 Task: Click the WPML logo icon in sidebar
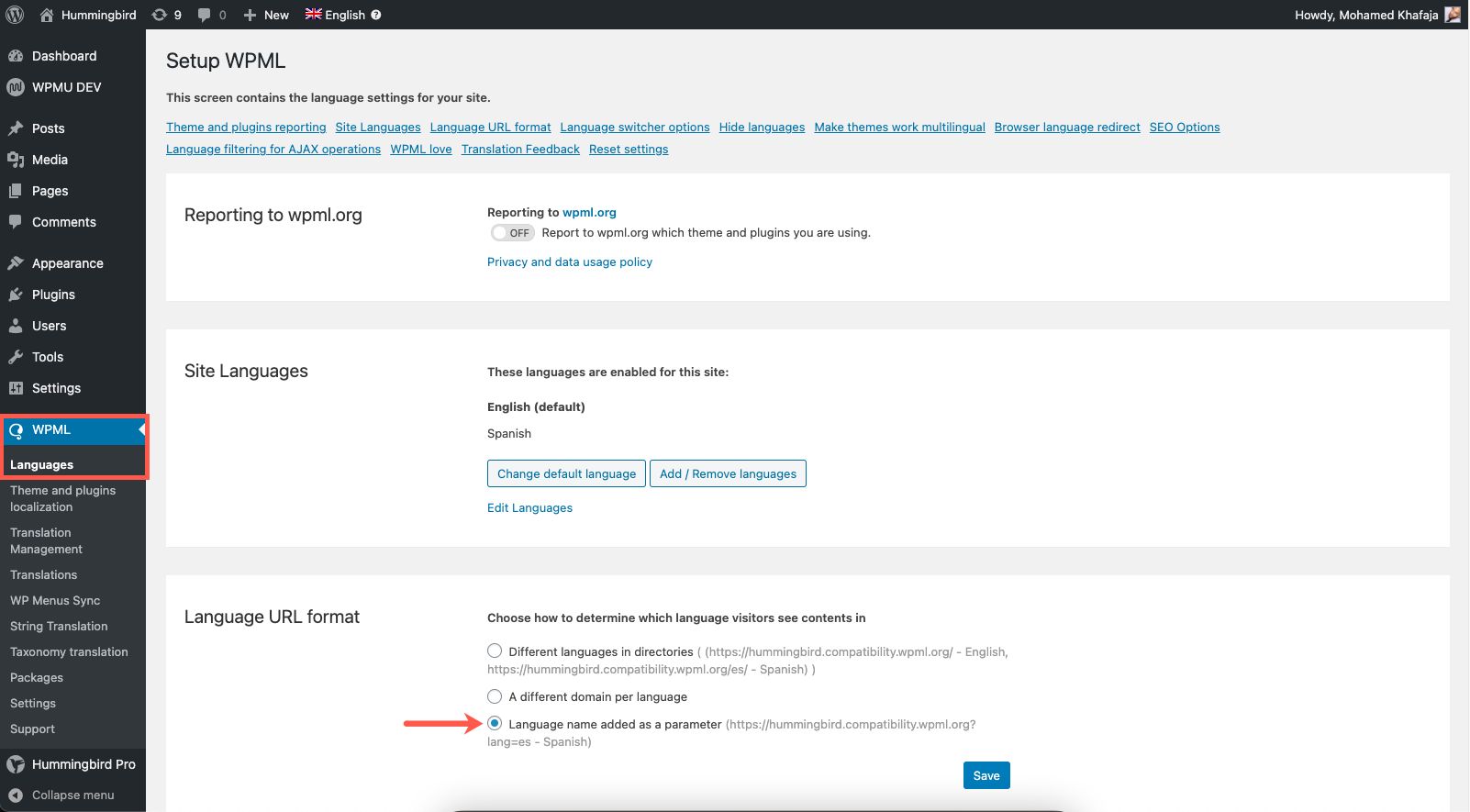[16, 429]
